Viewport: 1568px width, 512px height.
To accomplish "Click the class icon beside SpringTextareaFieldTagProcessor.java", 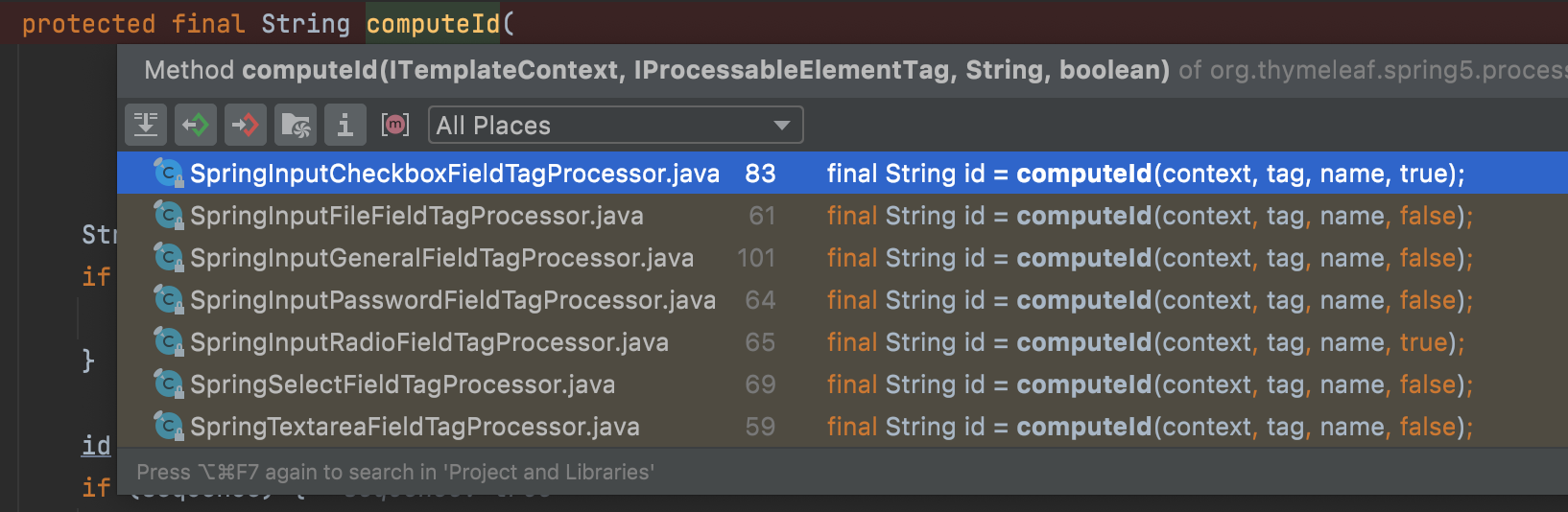I will (169, 427).
